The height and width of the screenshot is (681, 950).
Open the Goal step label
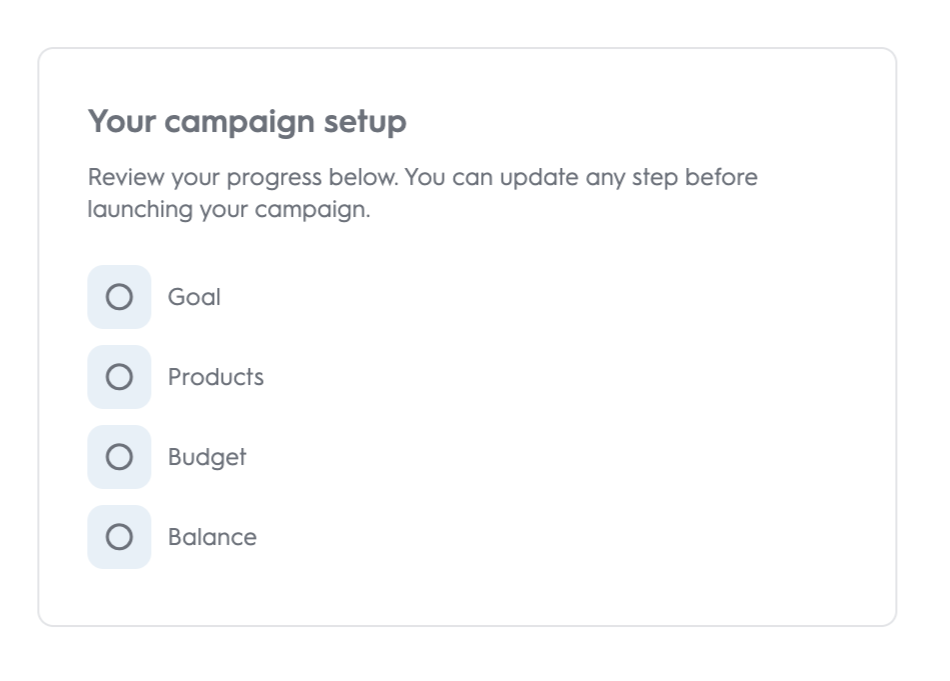point(194,297)
